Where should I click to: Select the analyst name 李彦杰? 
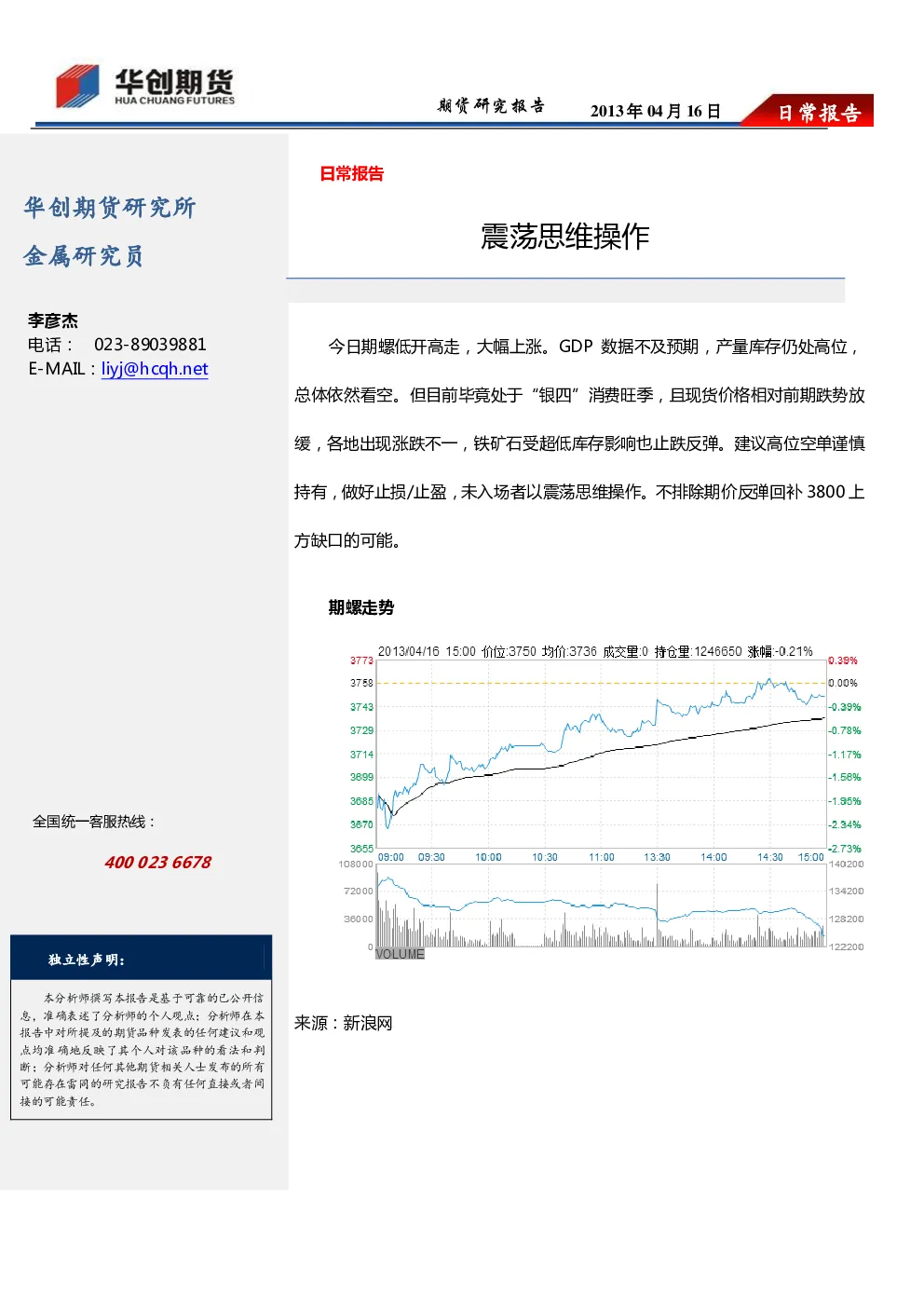point(53,320)
